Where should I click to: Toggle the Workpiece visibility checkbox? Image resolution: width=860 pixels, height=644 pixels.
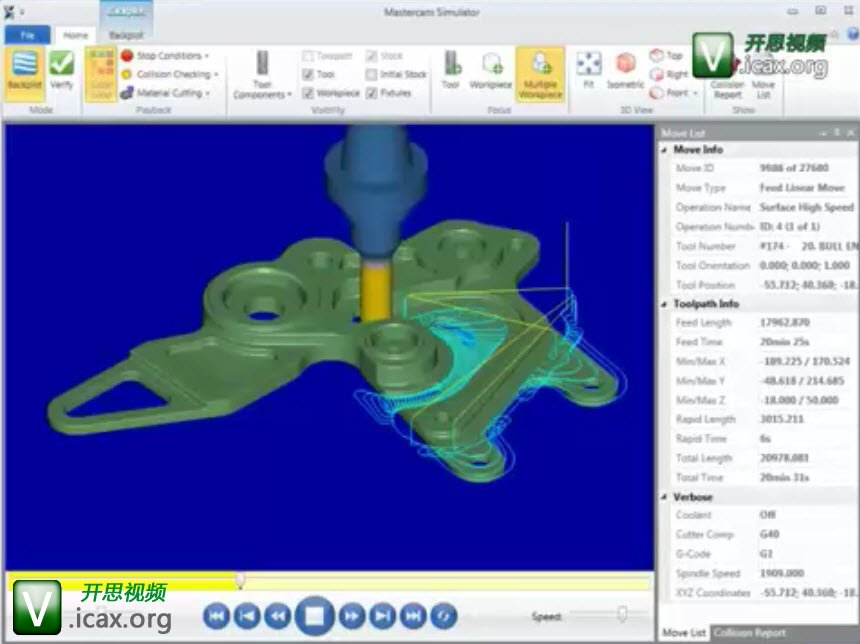[x=308, y=93]
